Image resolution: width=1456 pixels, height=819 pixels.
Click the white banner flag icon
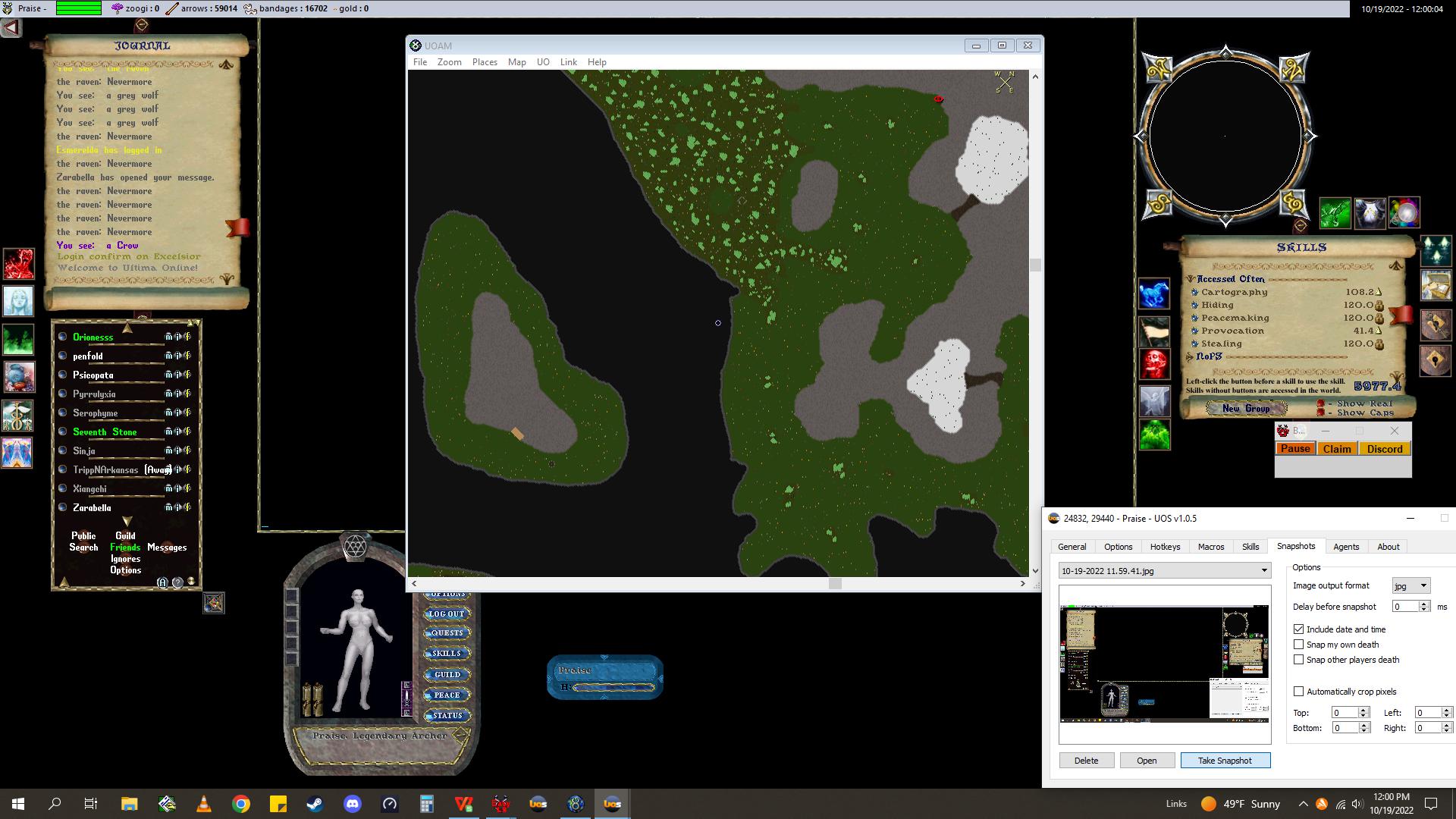[1154, 331]
